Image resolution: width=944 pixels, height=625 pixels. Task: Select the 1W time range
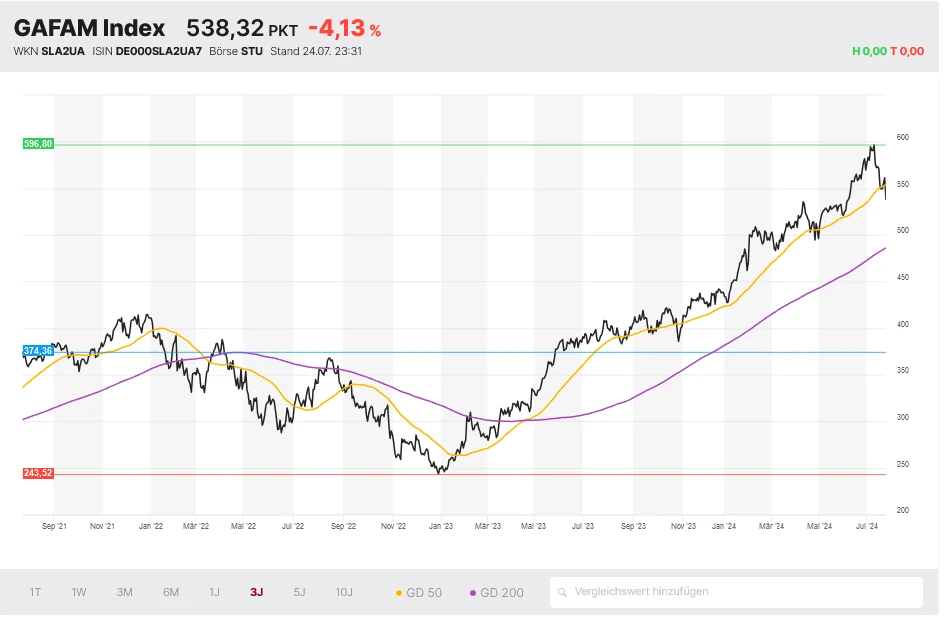(x=79, y=592)
